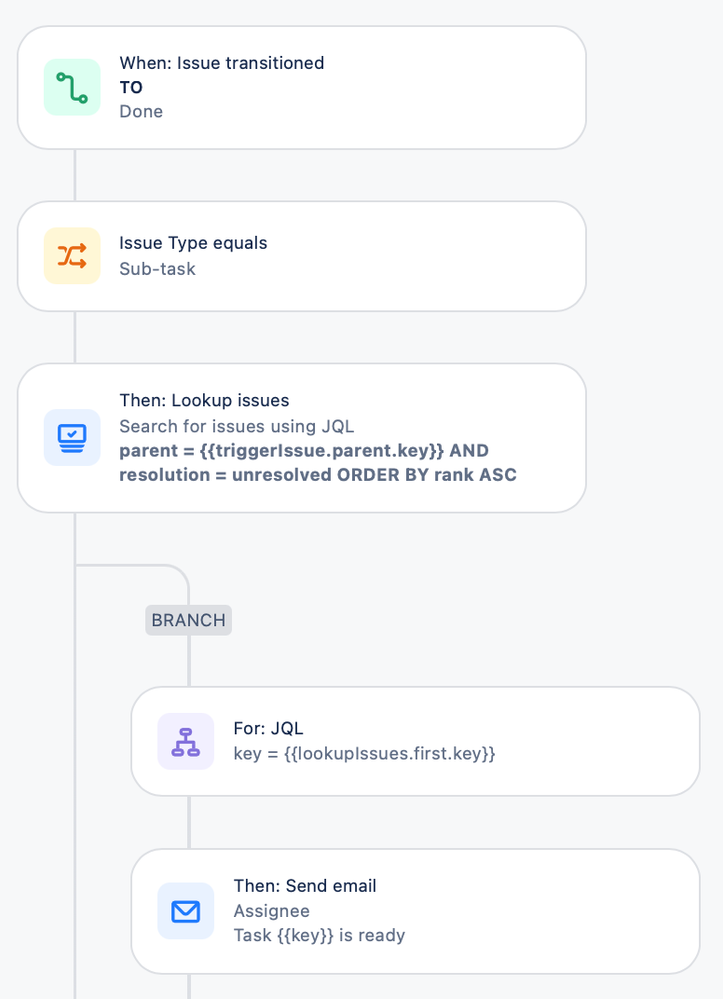Viewport: 723px width, 999px height.
Task: Click the 'Assignee' recipient text
Action: tap(271, 911)
